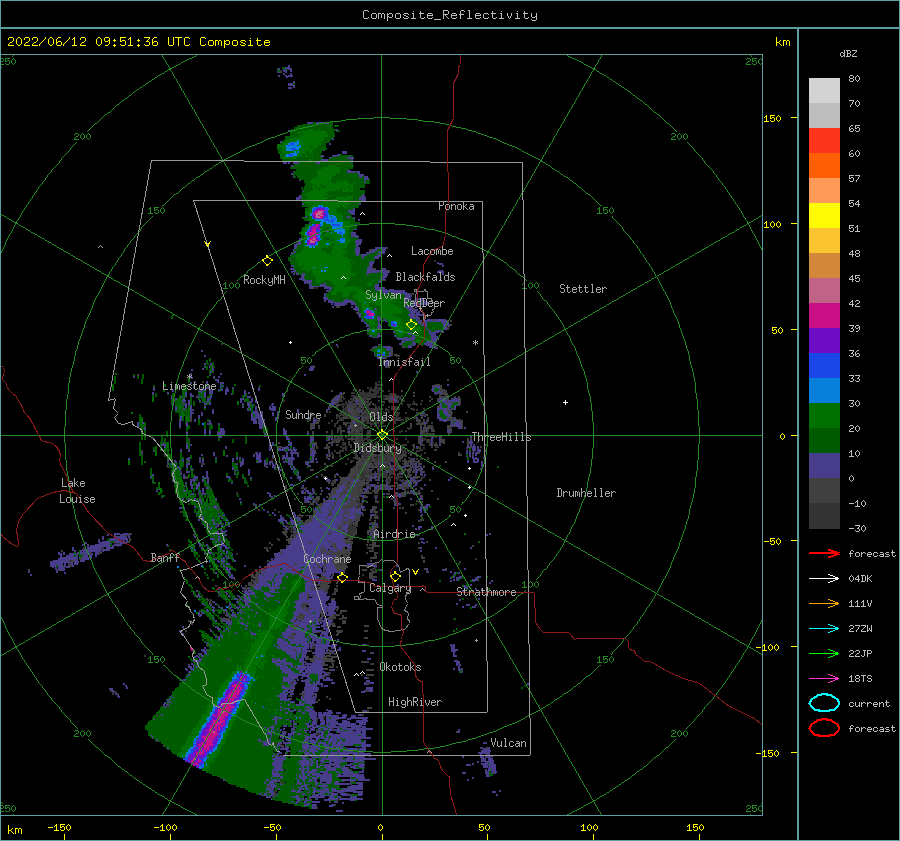Click the 54 dBZ yellow swatch

(x=824, y=215)
